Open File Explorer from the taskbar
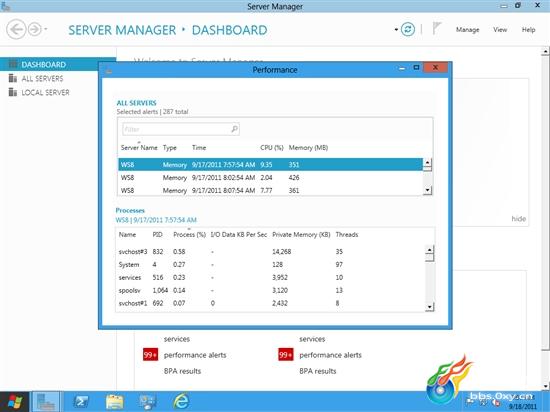Screen dimensions: 550x412 pos(114,402)
